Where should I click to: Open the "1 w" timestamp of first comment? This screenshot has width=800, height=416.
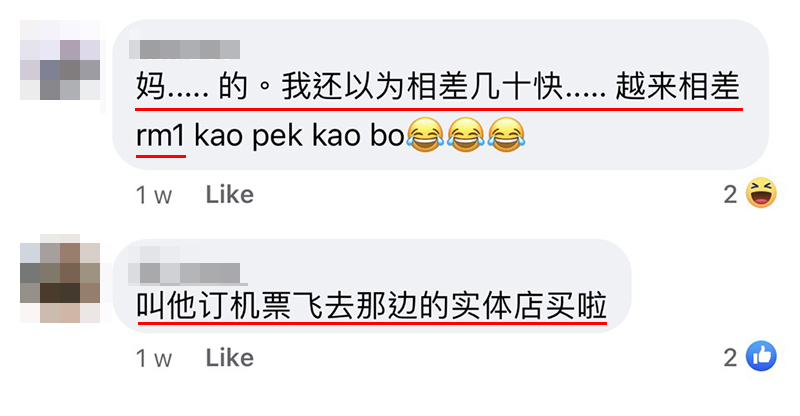click(x=154, y=195)
